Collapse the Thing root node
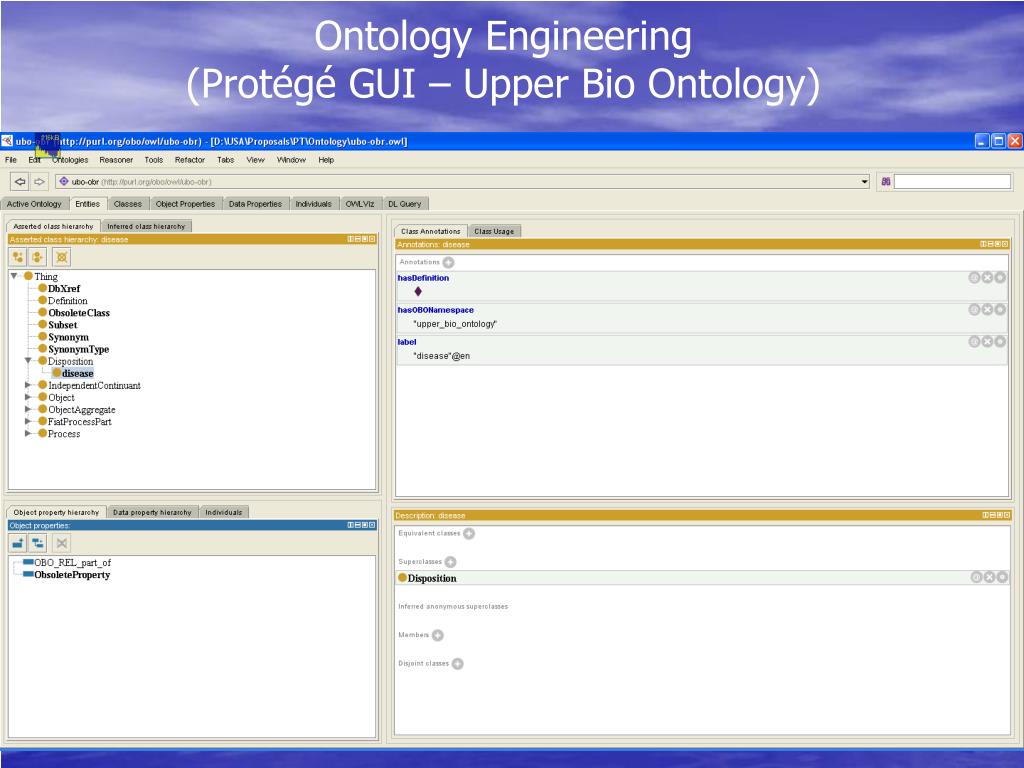Viewport: 1024px width, 768px height. (14, 276)
